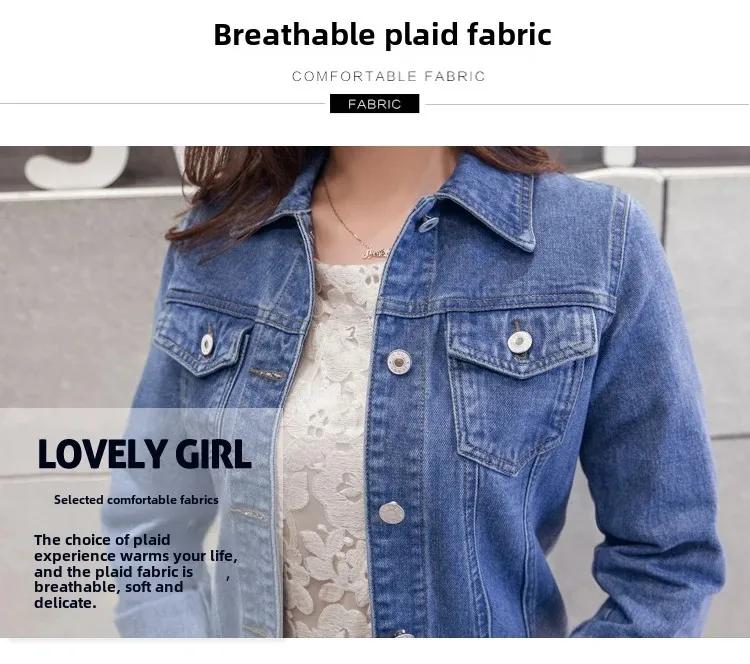The image size is (750, 664).
Task: Click the blue button beneath the collar
Action: click(429, 223)
